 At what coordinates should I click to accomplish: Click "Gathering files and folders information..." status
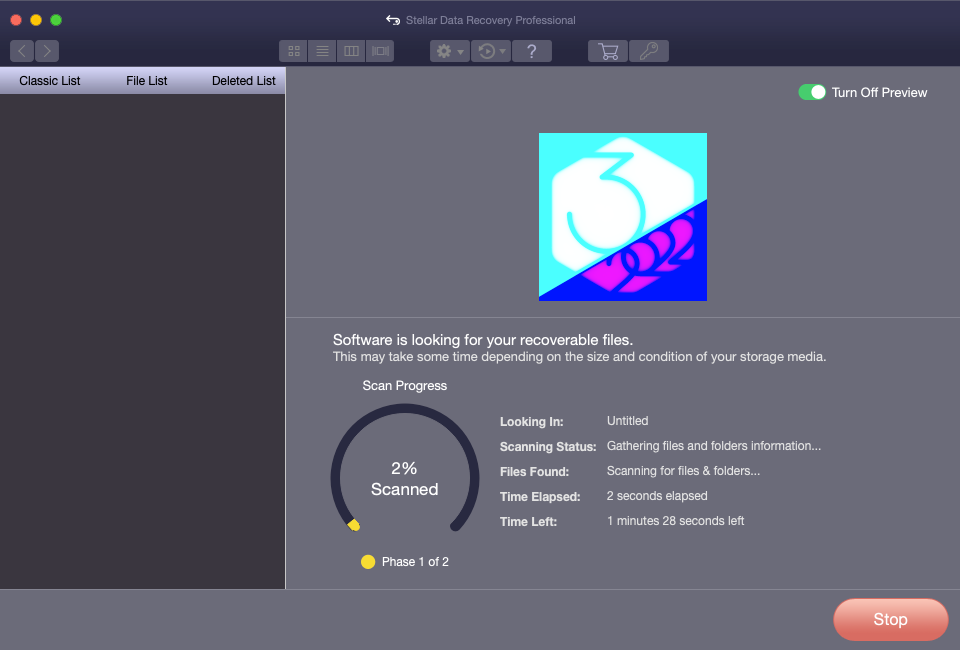[714, 446]
